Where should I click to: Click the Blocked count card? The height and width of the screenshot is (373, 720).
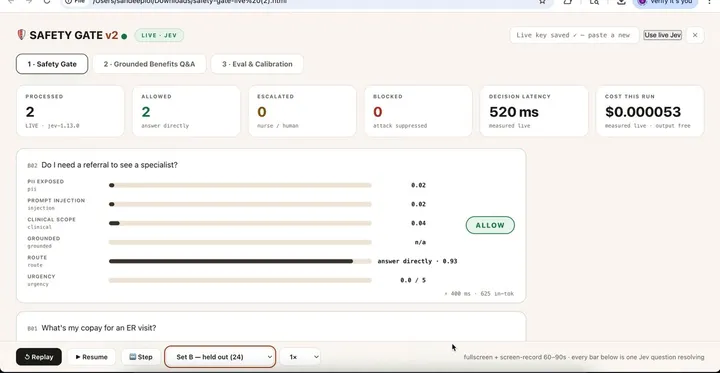pyautogui.click(x=418, y=111)
